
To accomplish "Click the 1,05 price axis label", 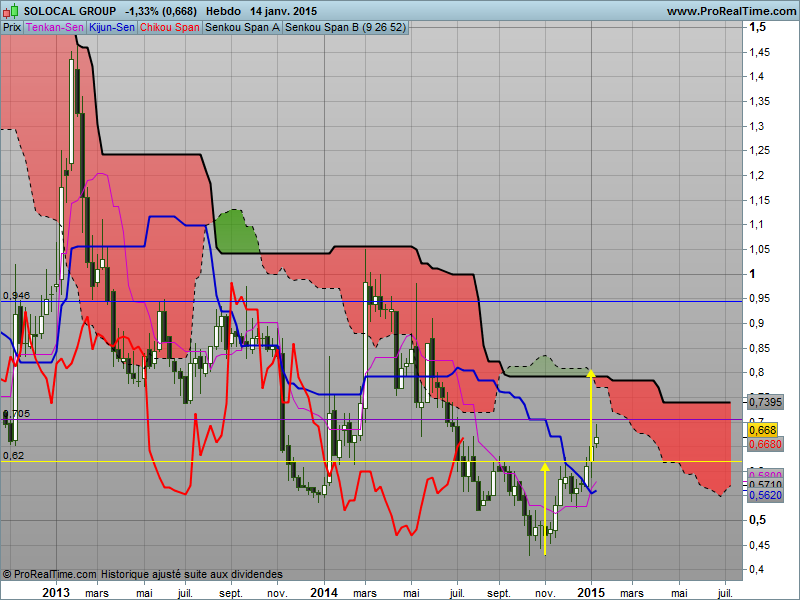I will (759, 249).
